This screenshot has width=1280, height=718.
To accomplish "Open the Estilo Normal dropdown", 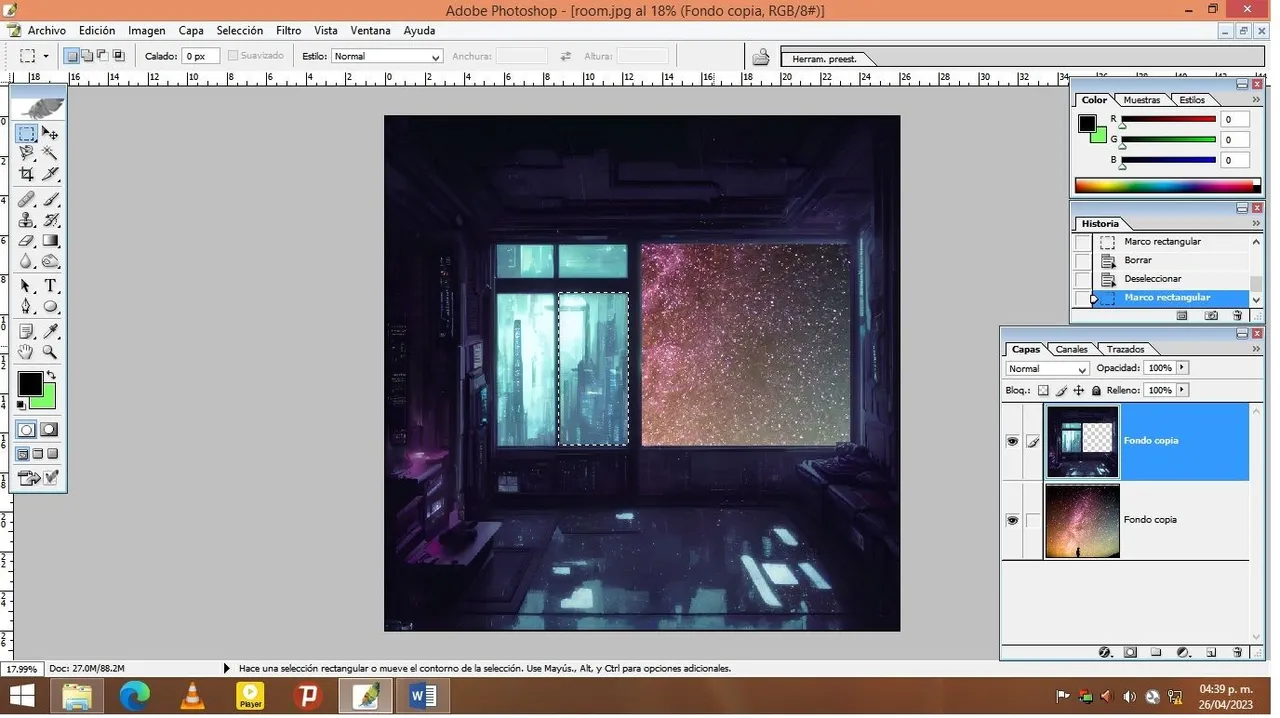I will coord(387,56).
